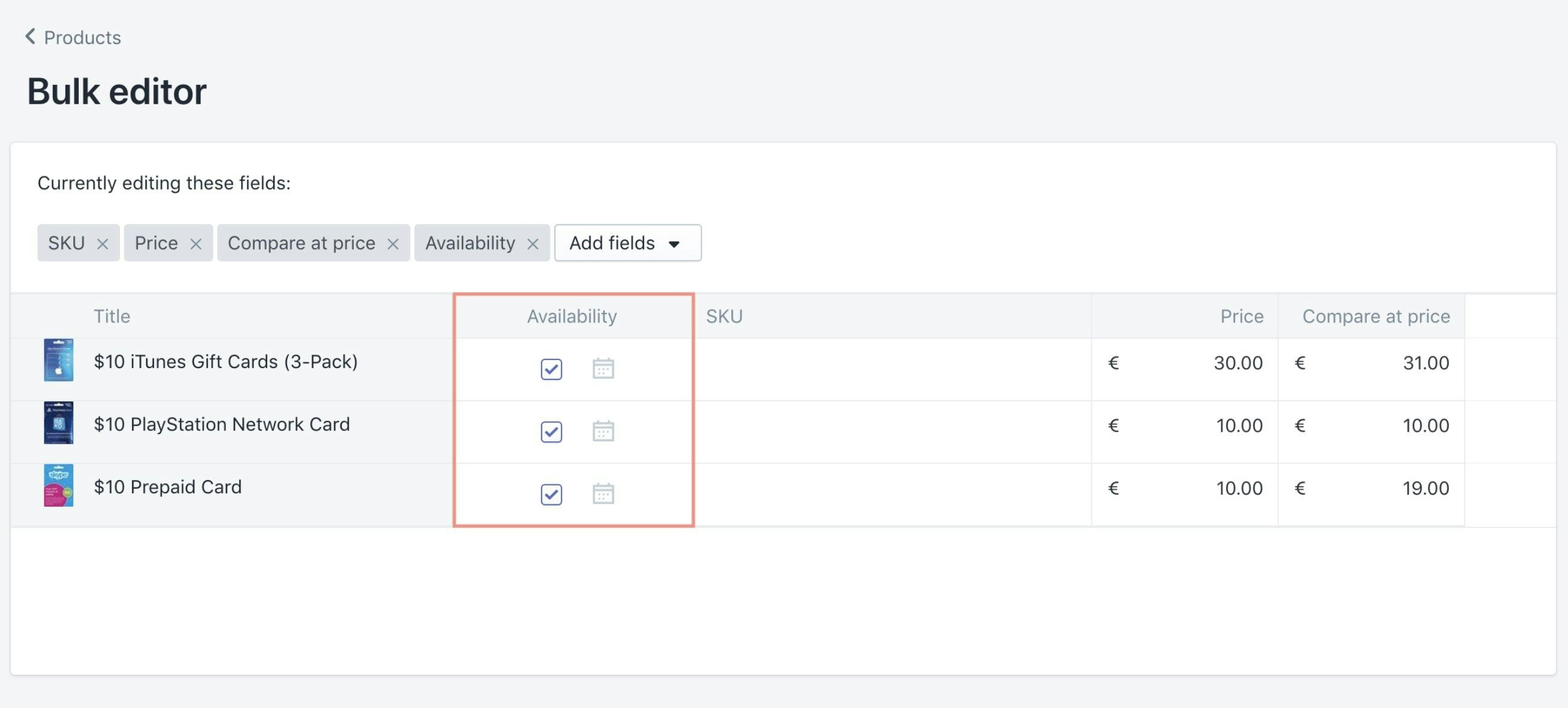The image size is (1568, 708).
Task: Remove the Availability field tag
Action: (533, 244)
